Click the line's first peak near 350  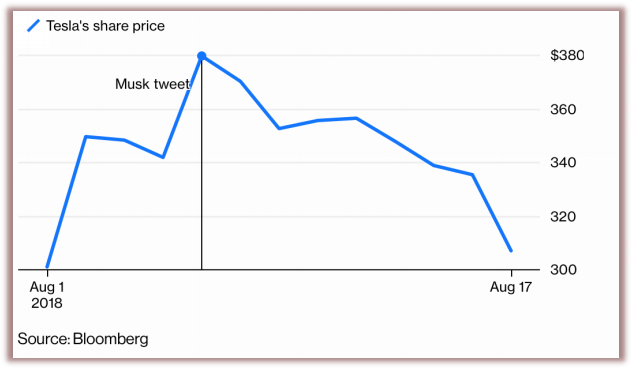[86, 137]
